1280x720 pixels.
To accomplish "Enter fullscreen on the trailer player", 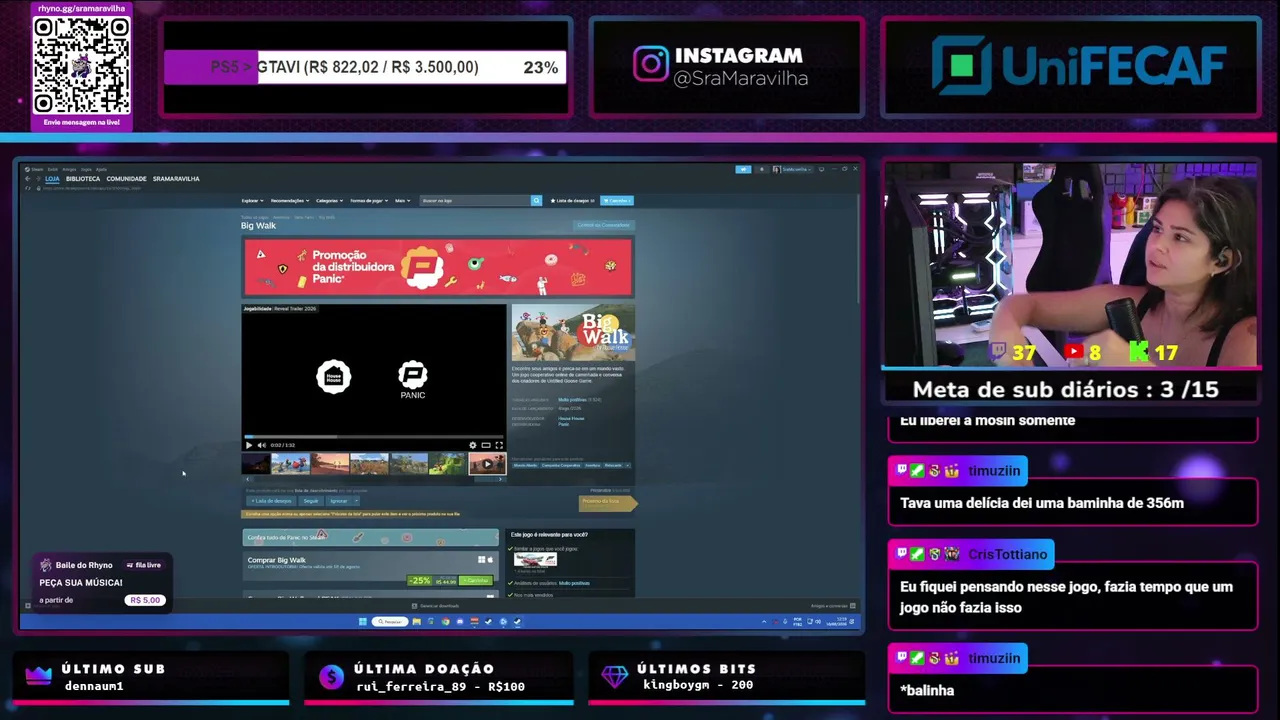I will click(x=499, y=445).
